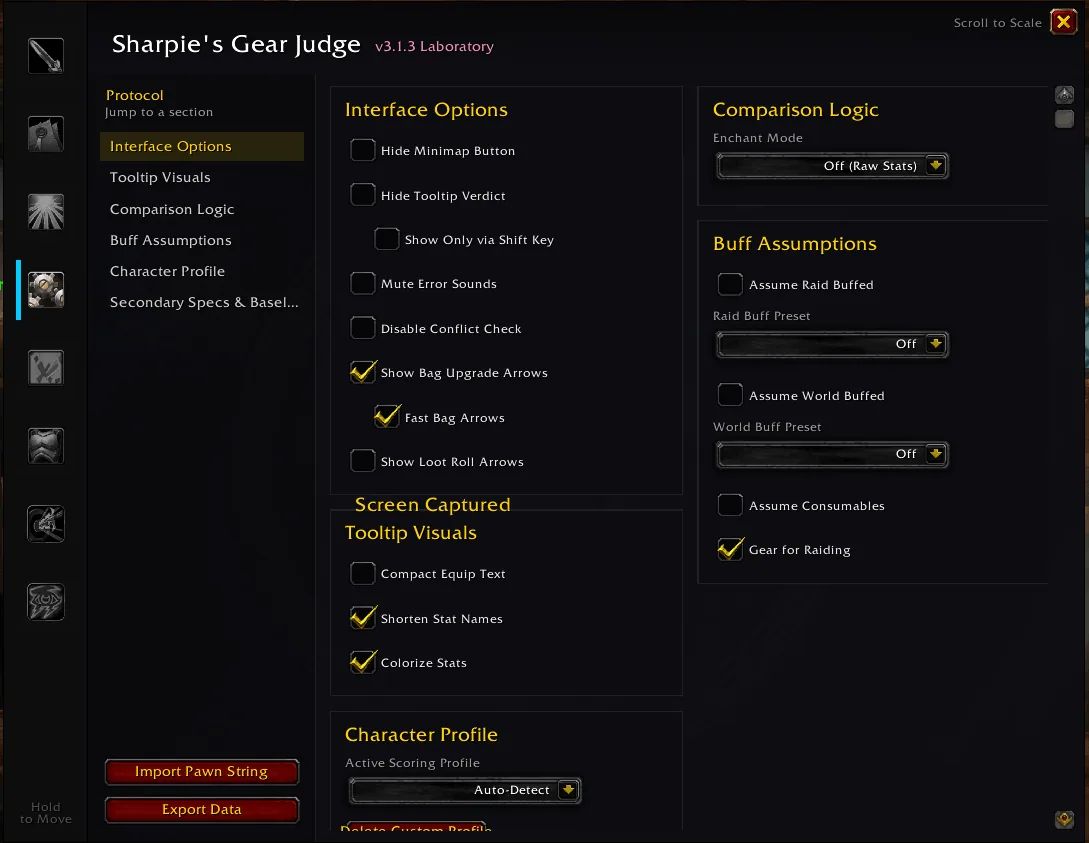
Task: Click the 'Hold to Move' drag label
Action: 46,812
